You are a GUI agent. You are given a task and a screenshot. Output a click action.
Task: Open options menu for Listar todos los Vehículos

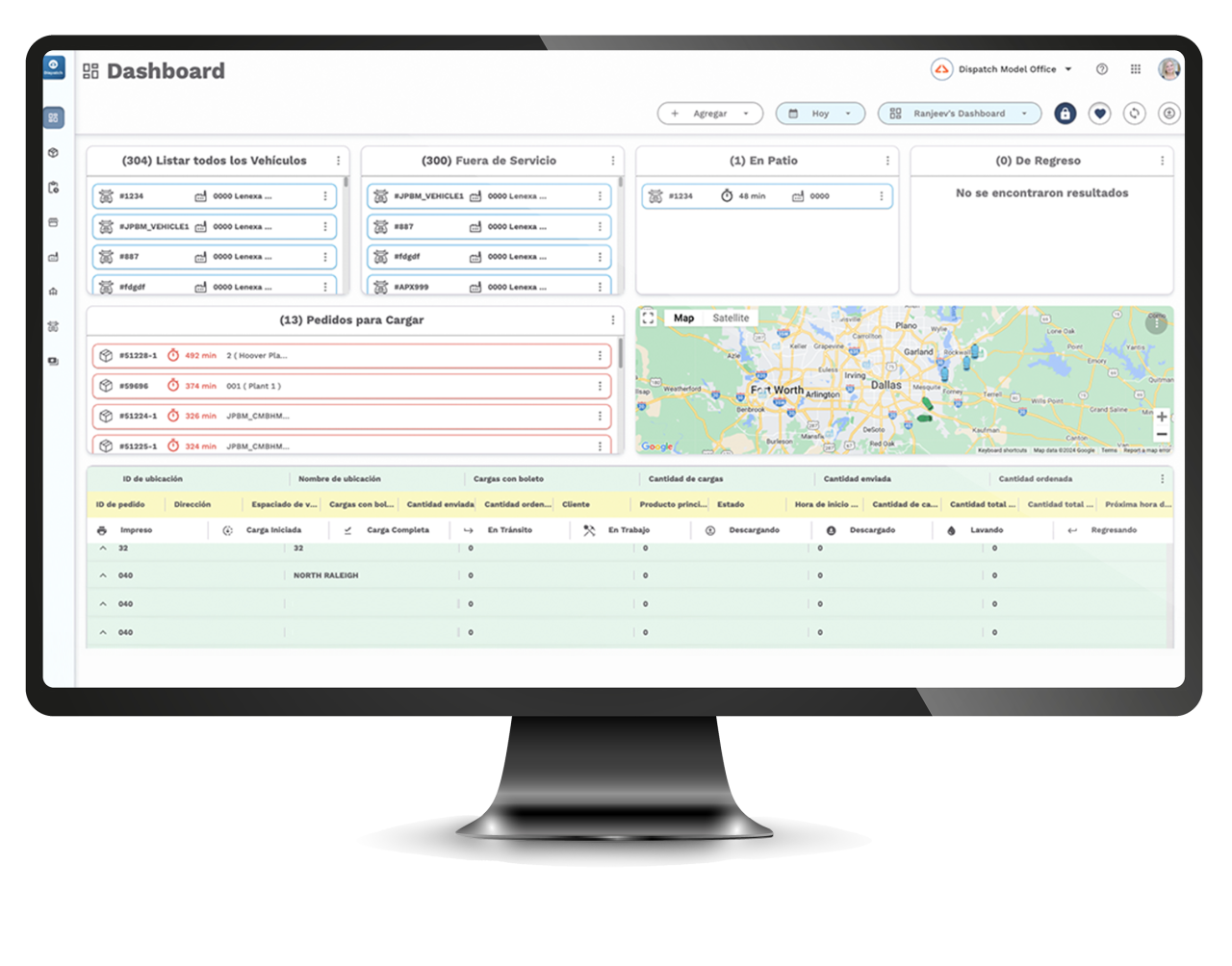tap(338, 161)
